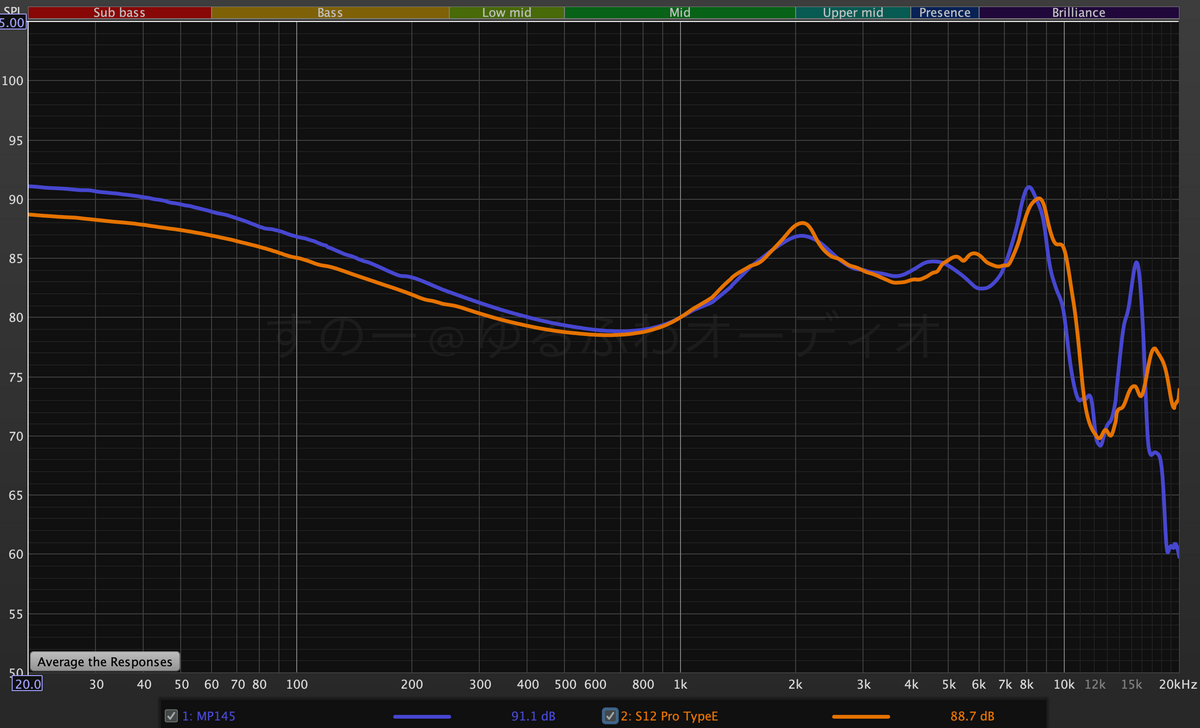Click the orange S12 Pro TypeE line swatch

pos(861,717)
